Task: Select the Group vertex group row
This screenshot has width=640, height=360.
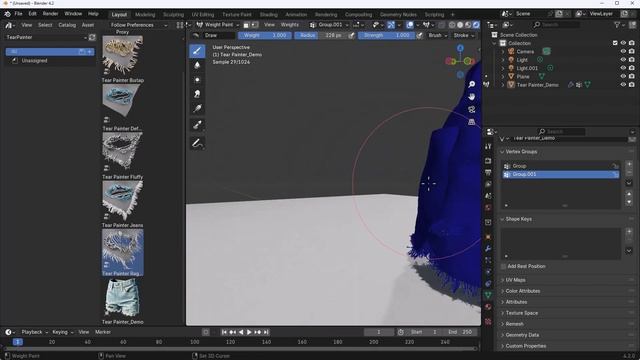Action: [x=560, y=166]
